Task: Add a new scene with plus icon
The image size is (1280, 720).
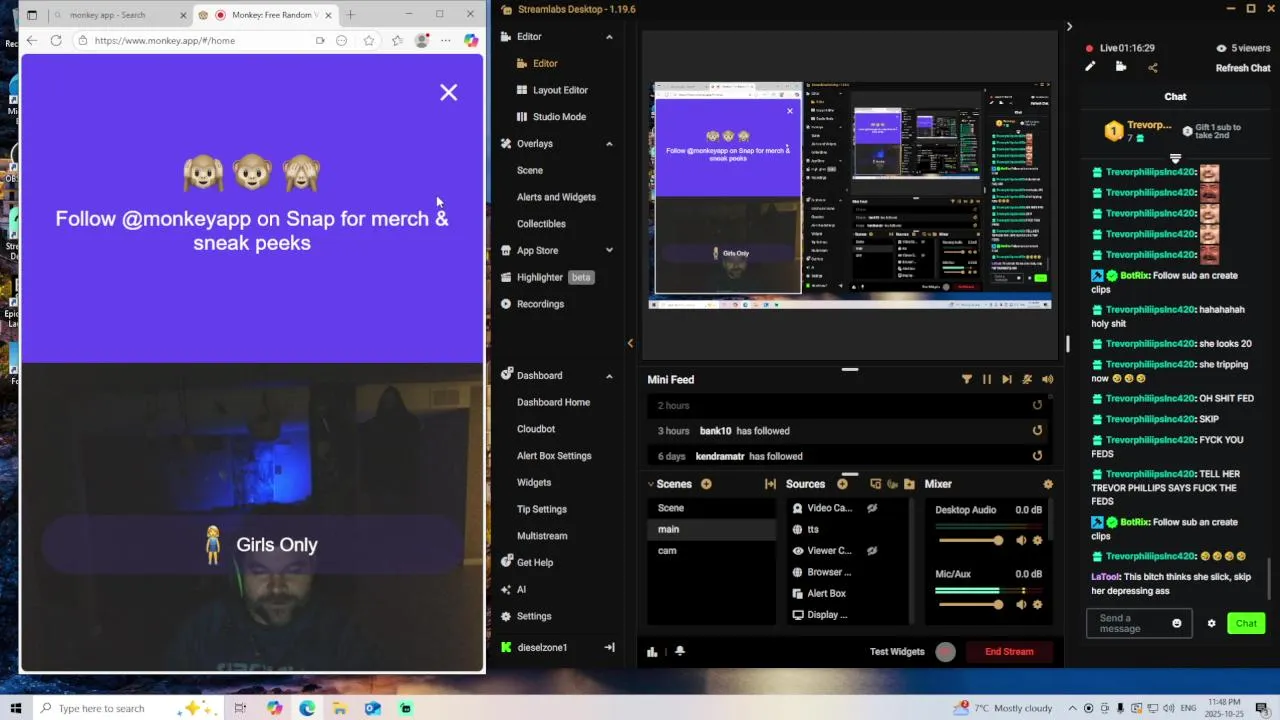Action: click(706, 484)
